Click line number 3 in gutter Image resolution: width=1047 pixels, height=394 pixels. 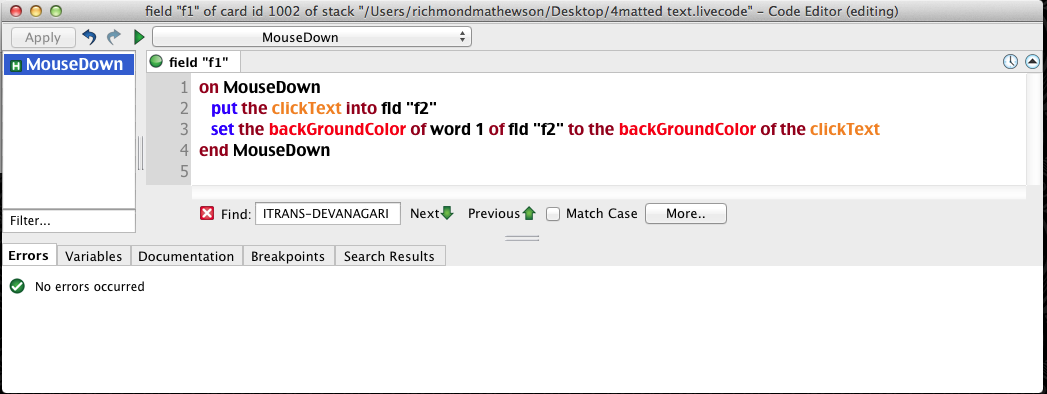click(184, 129)
